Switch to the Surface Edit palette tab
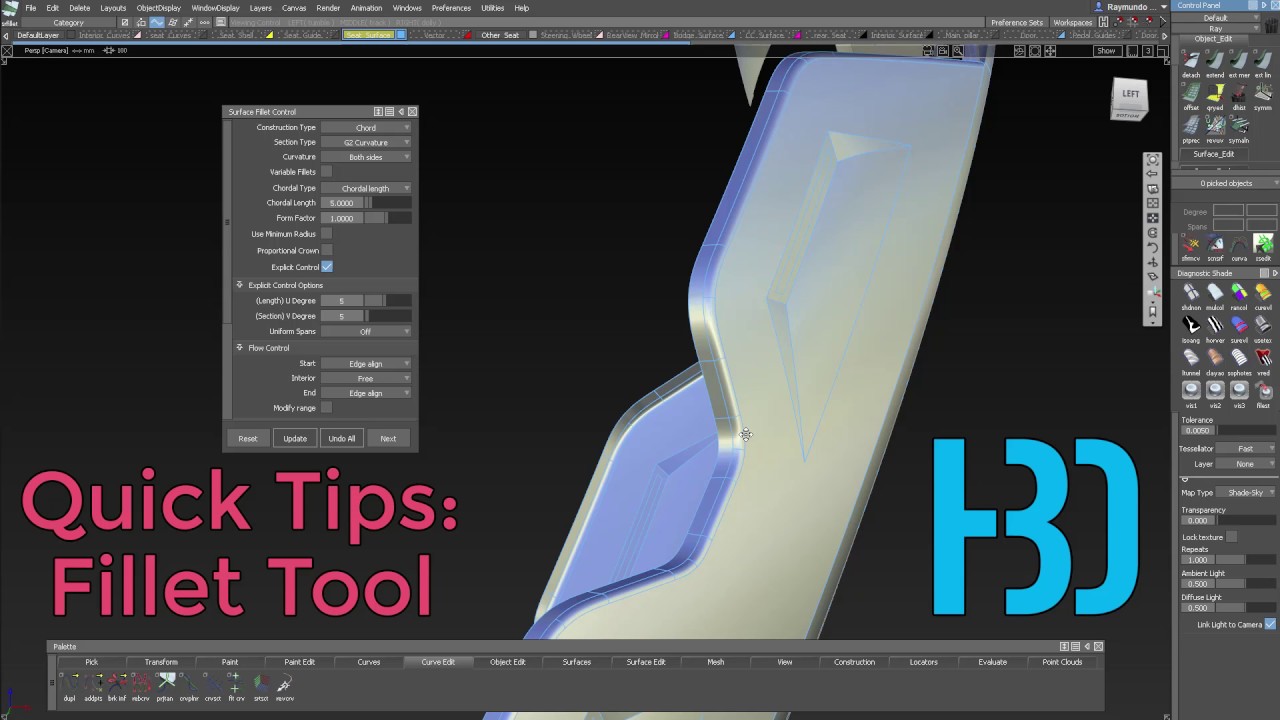1280x720 pixels. 646,662
